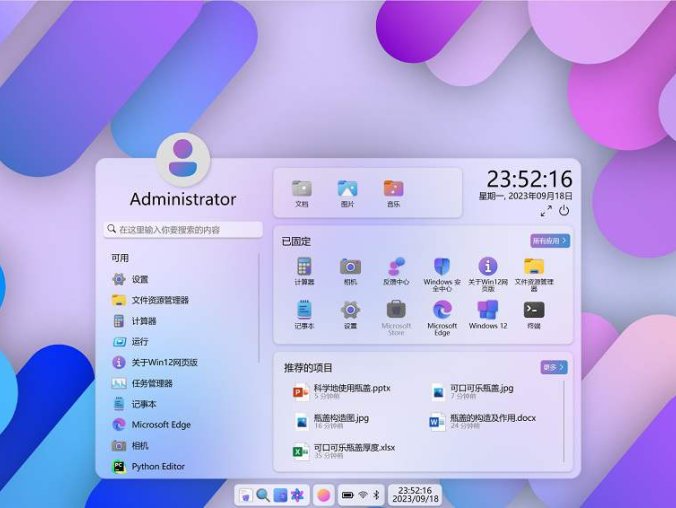Open 可口可乐瓶盖厚度.xlsx recommended file
The width and height of the screenshot is (676, 508).
(344, 451)
